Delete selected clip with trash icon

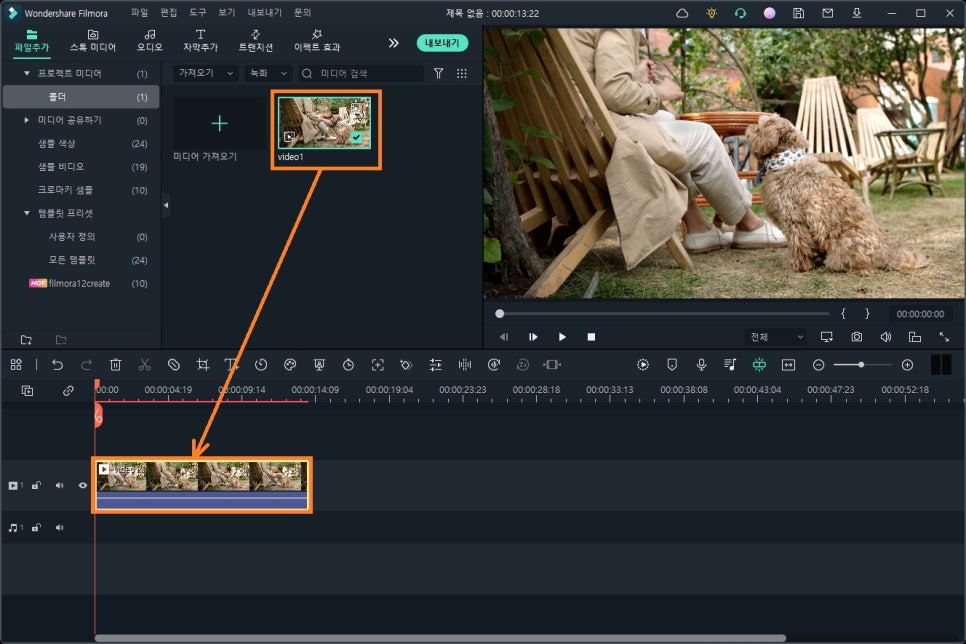tap(115, 365)
